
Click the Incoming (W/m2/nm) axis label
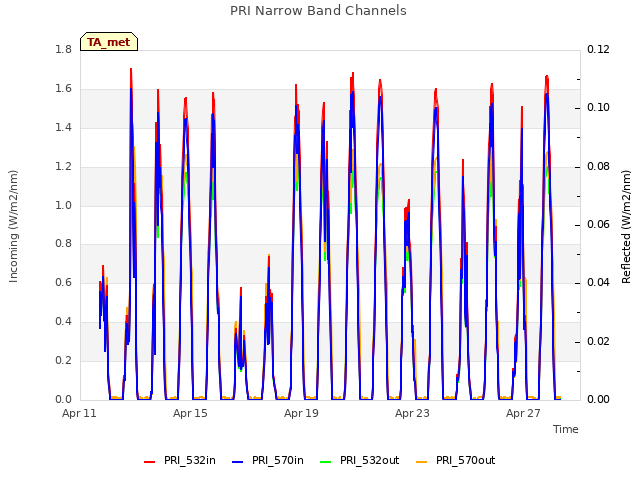tap(13, 226)
